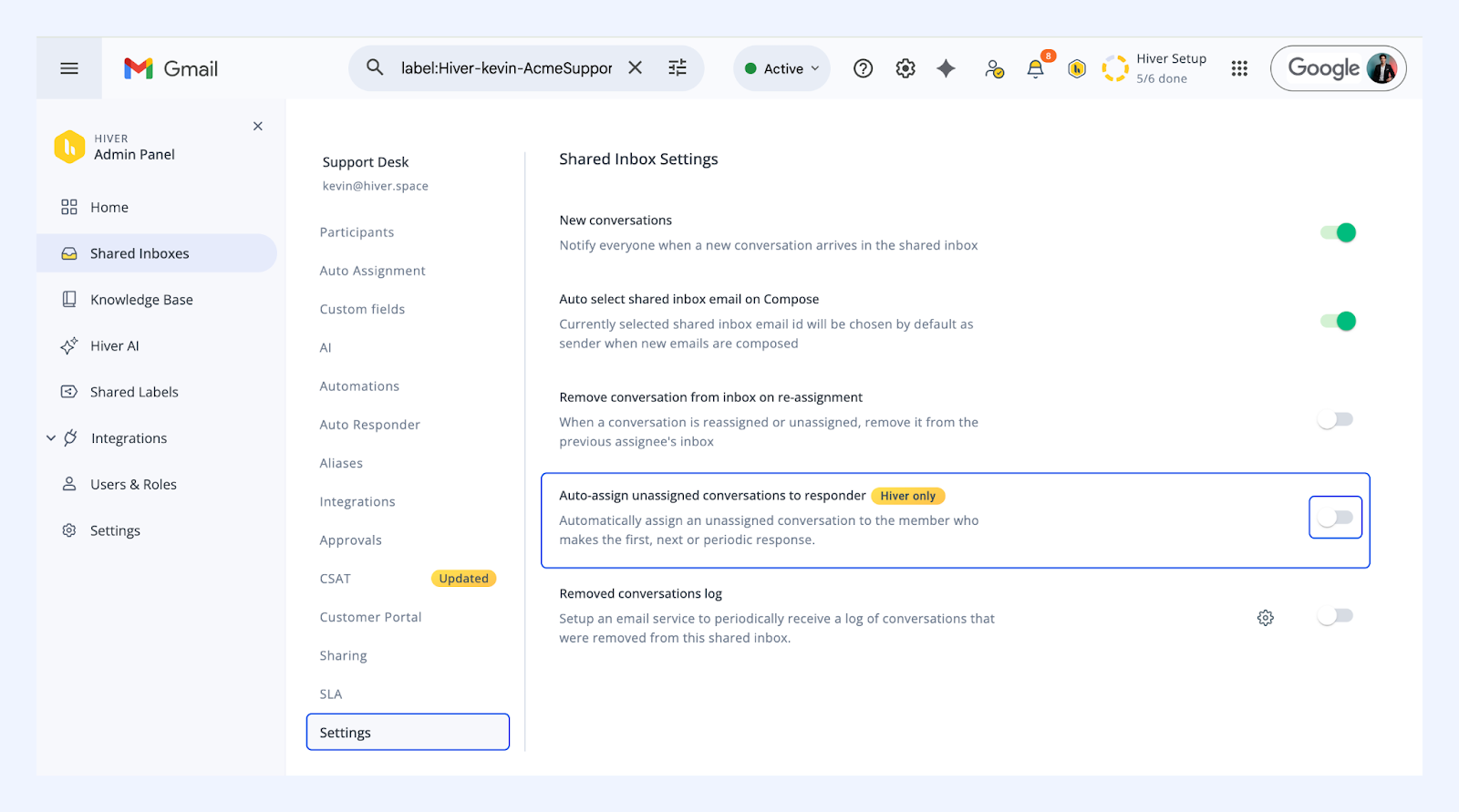Click the help question mark icon
This screenshot has width=1459, height=812.
click(863, 68)
